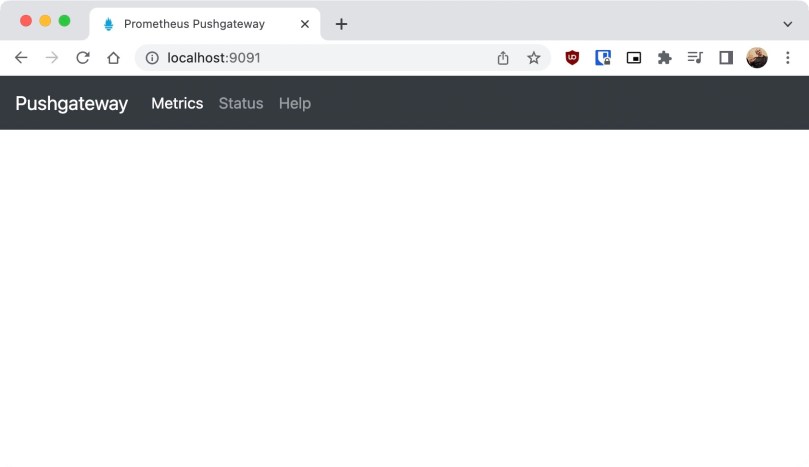
Task: Open the Help nav item
Action: (x=295, y=103)
